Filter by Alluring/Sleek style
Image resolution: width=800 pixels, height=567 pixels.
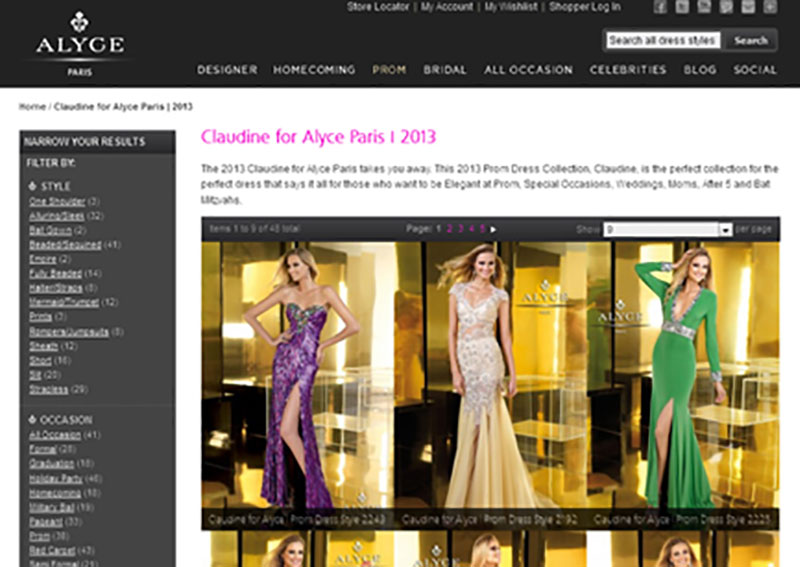click(x=56, y=216)
